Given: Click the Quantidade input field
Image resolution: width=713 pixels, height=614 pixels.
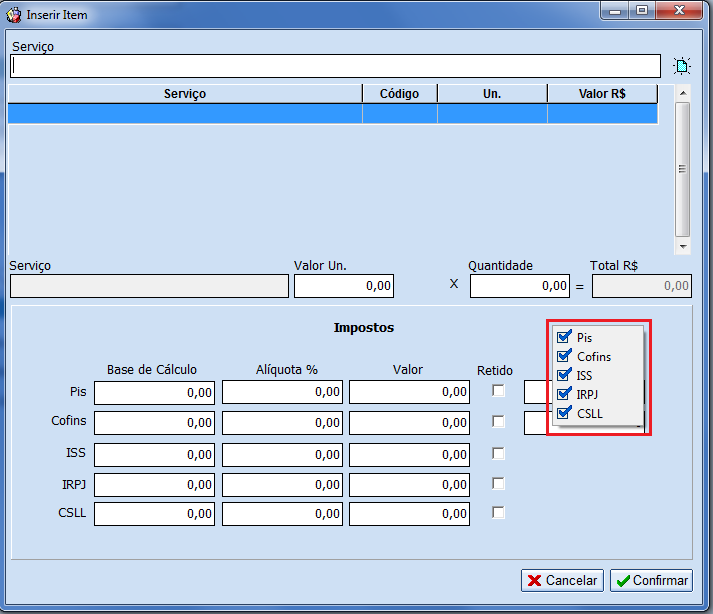Looking at the screenshot, I should [x=520, y=286].
